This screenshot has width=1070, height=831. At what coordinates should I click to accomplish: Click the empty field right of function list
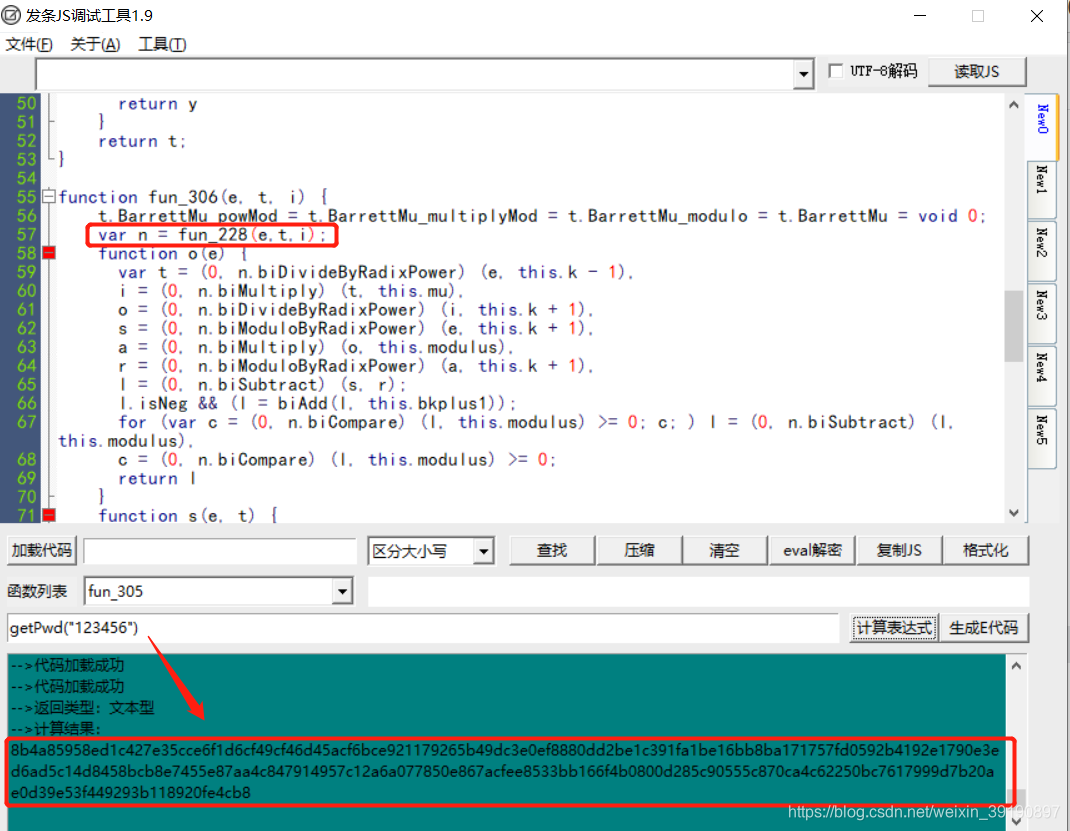pos(698,592)
